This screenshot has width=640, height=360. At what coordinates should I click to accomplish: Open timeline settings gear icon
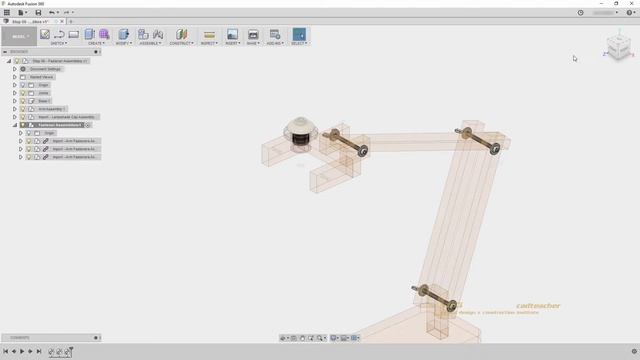[x=634, y=351]
